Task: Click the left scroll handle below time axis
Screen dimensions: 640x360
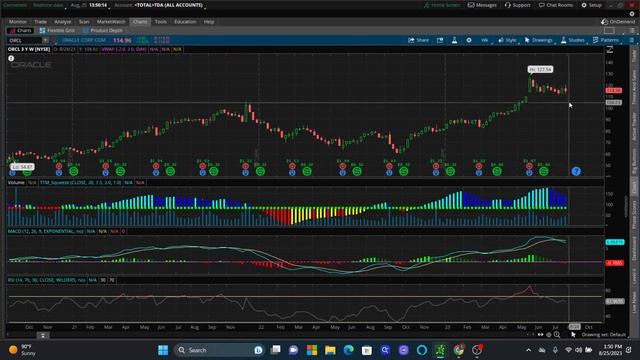Action: tap(42, 336)
